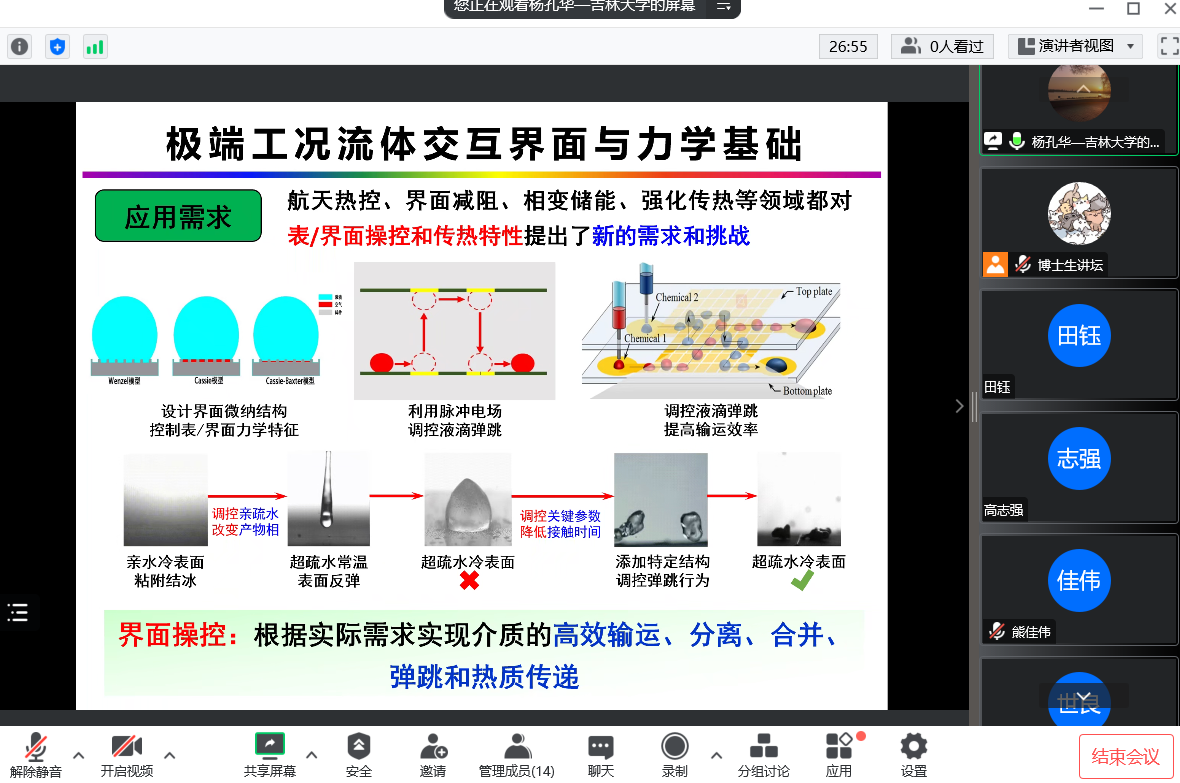Open the meeting information icon
1180x783 pixels.
[20, 46]
